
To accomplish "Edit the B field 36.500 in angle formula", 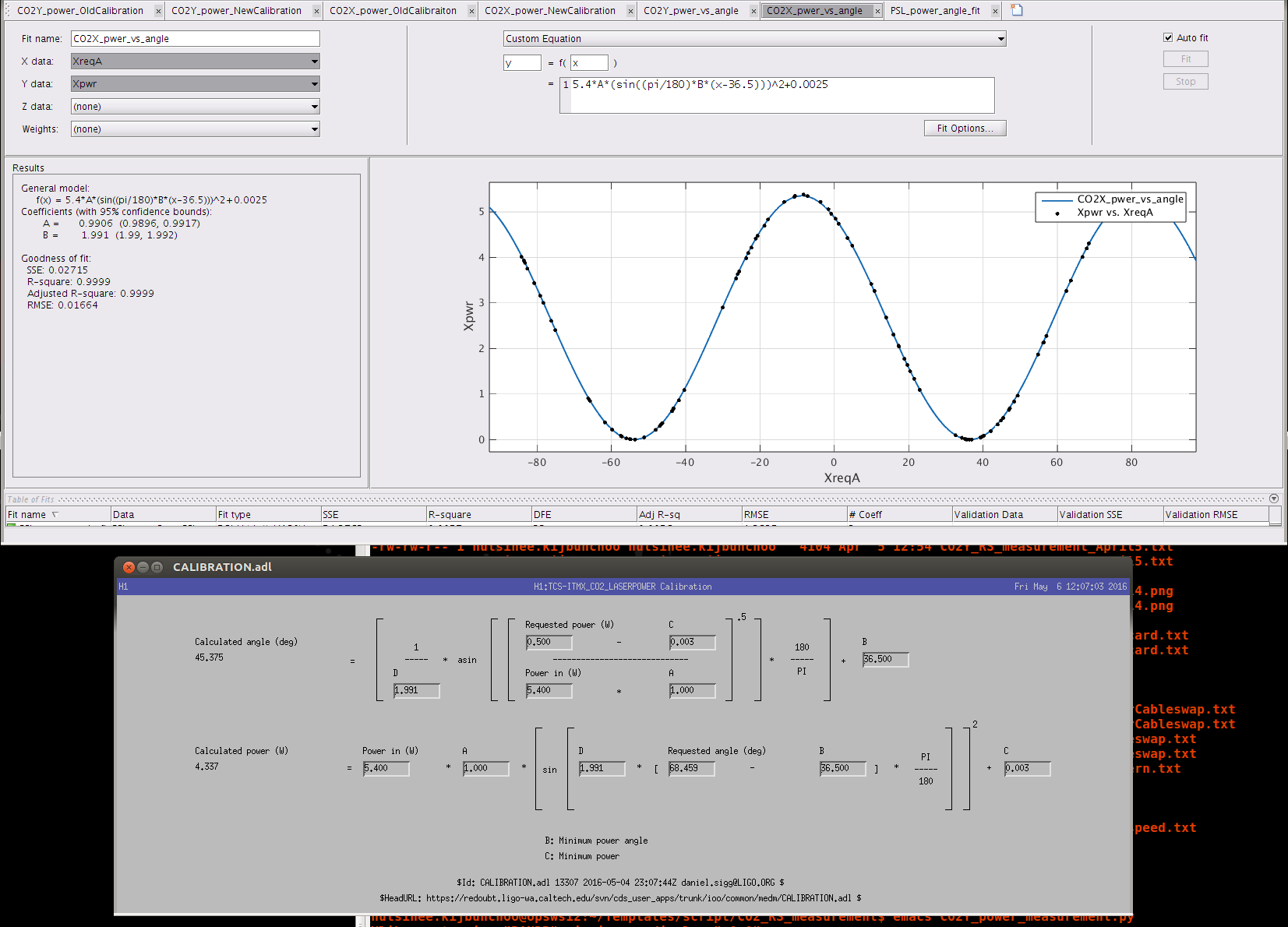I will [x=886, y=660].
